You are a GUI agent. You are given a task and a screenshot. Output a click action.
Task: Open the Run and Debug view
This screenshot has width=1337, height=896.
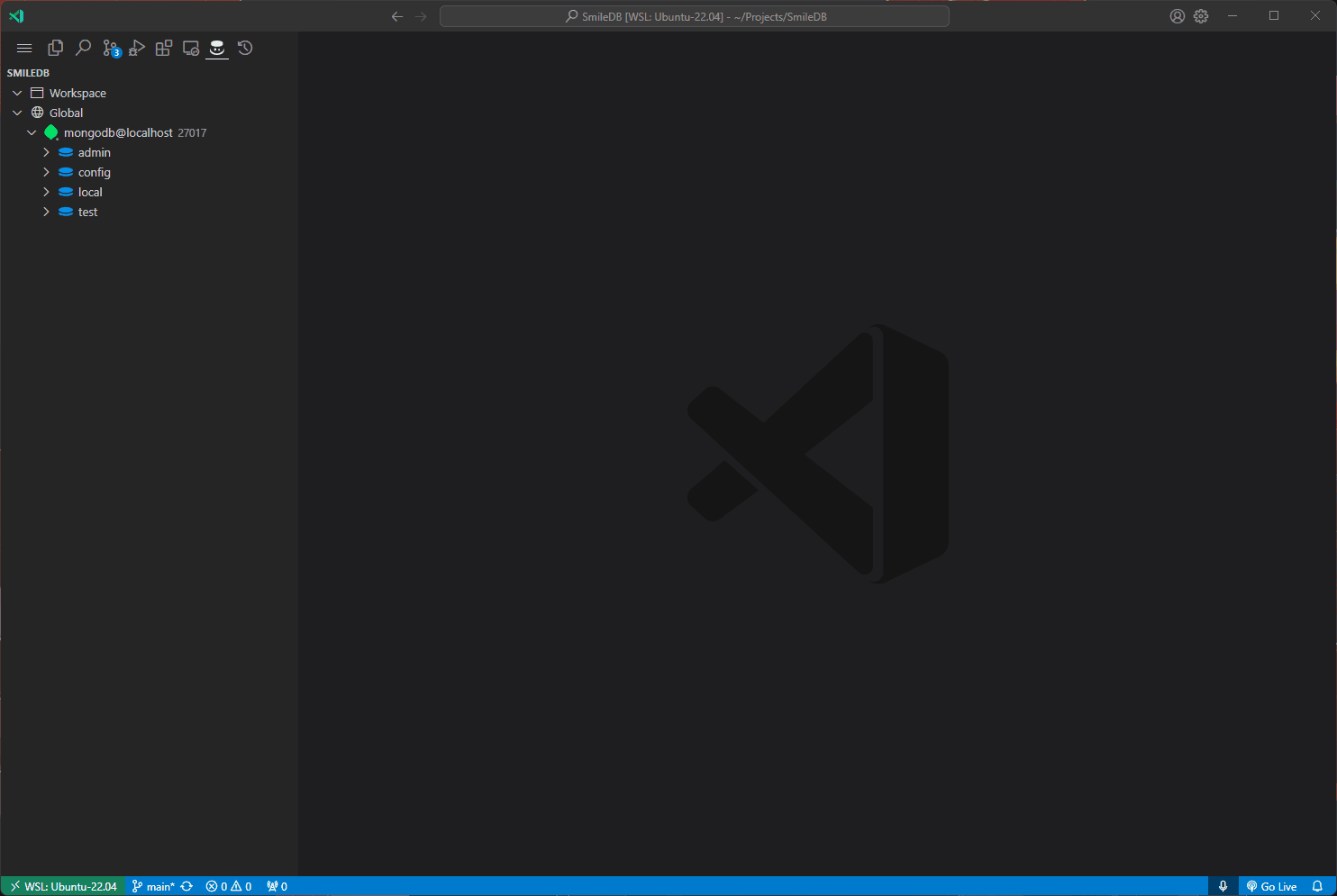tap(137, 48)
